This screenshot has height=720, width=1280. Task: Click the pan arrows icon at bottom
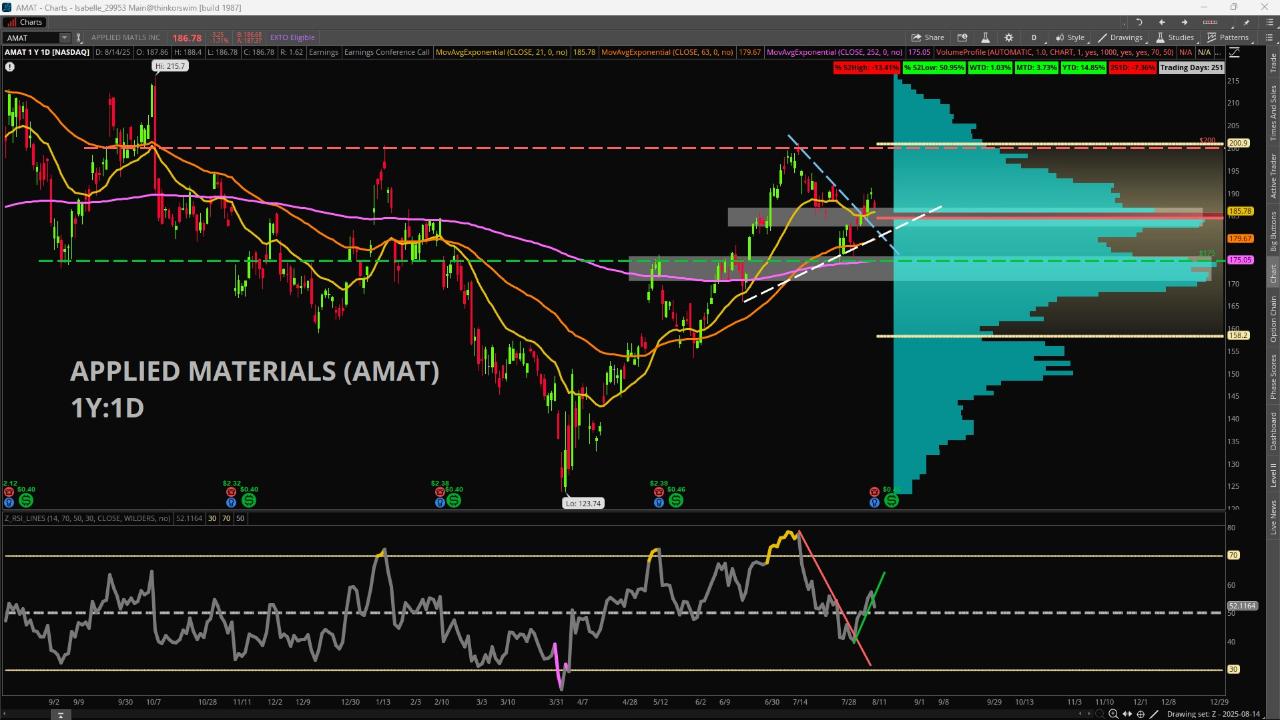1127,713
